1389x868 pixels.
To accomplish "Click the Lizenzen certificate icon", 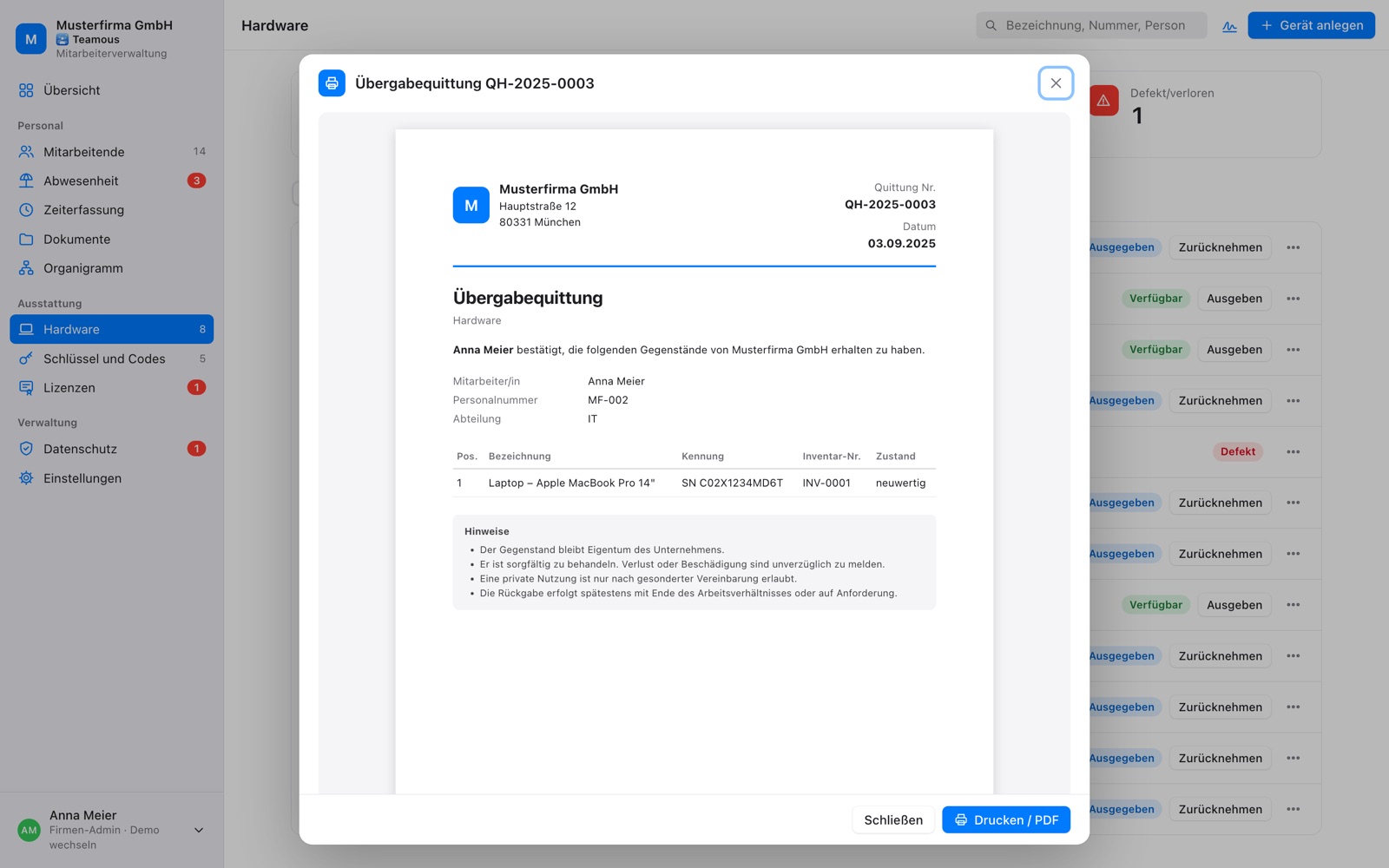I will (26, 388).
